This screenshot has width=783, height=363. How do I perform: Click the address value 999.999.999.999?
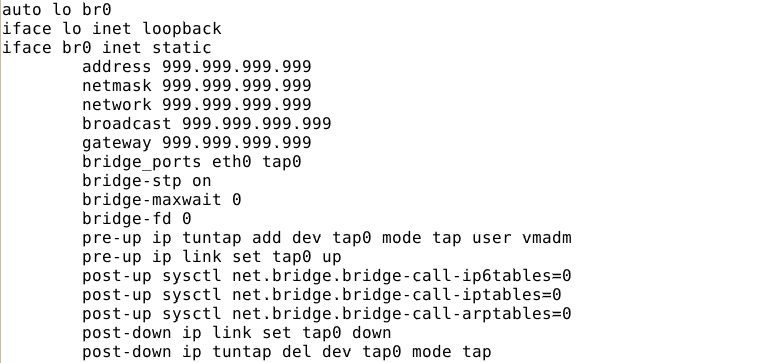point(237,66)
